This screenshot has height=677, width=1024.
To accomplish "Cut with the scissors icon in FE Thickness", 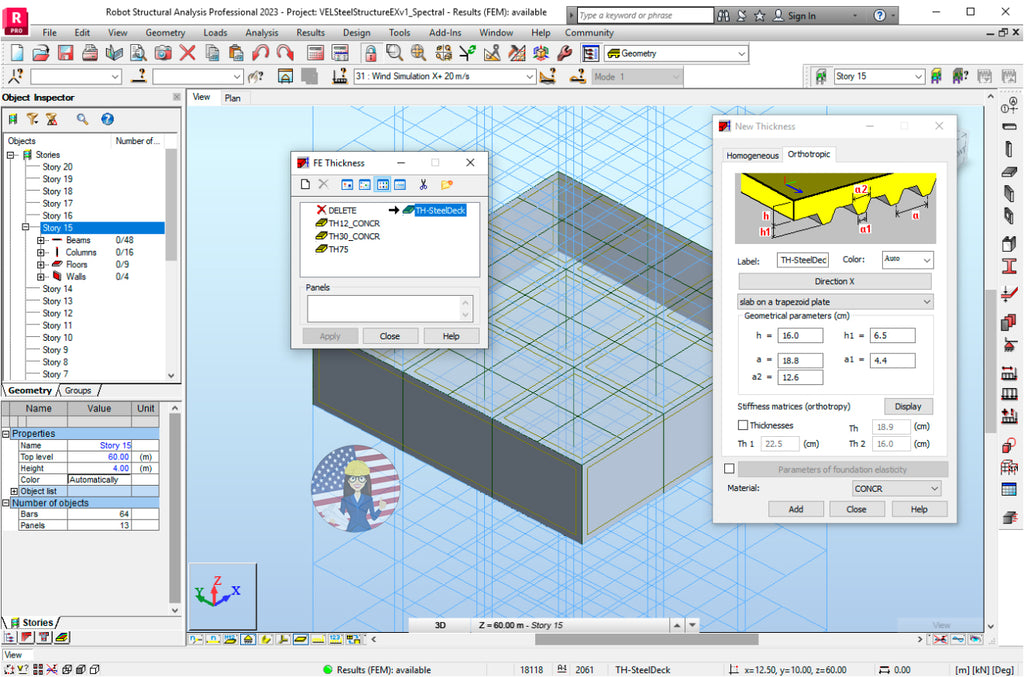I will 424,184.
